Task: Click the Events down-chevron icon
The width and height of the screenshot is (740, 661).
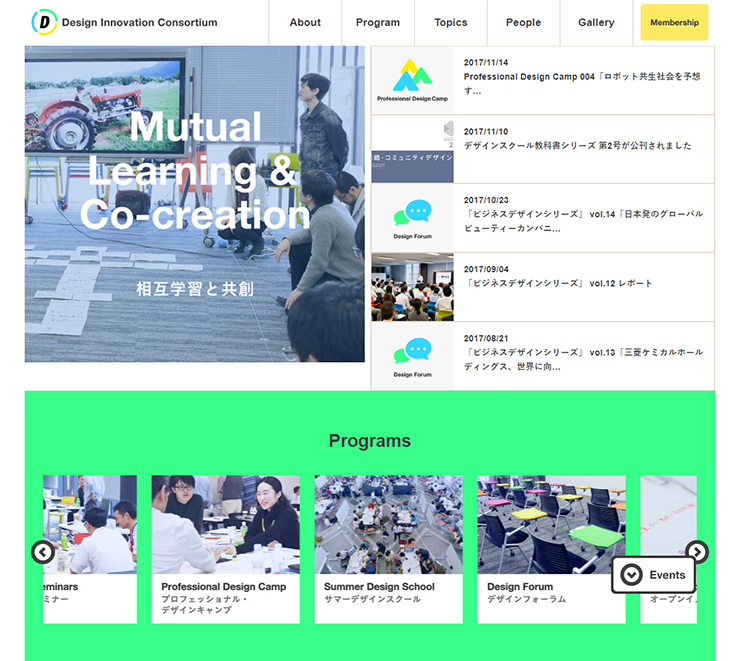Action: click(x=631, y=575)
